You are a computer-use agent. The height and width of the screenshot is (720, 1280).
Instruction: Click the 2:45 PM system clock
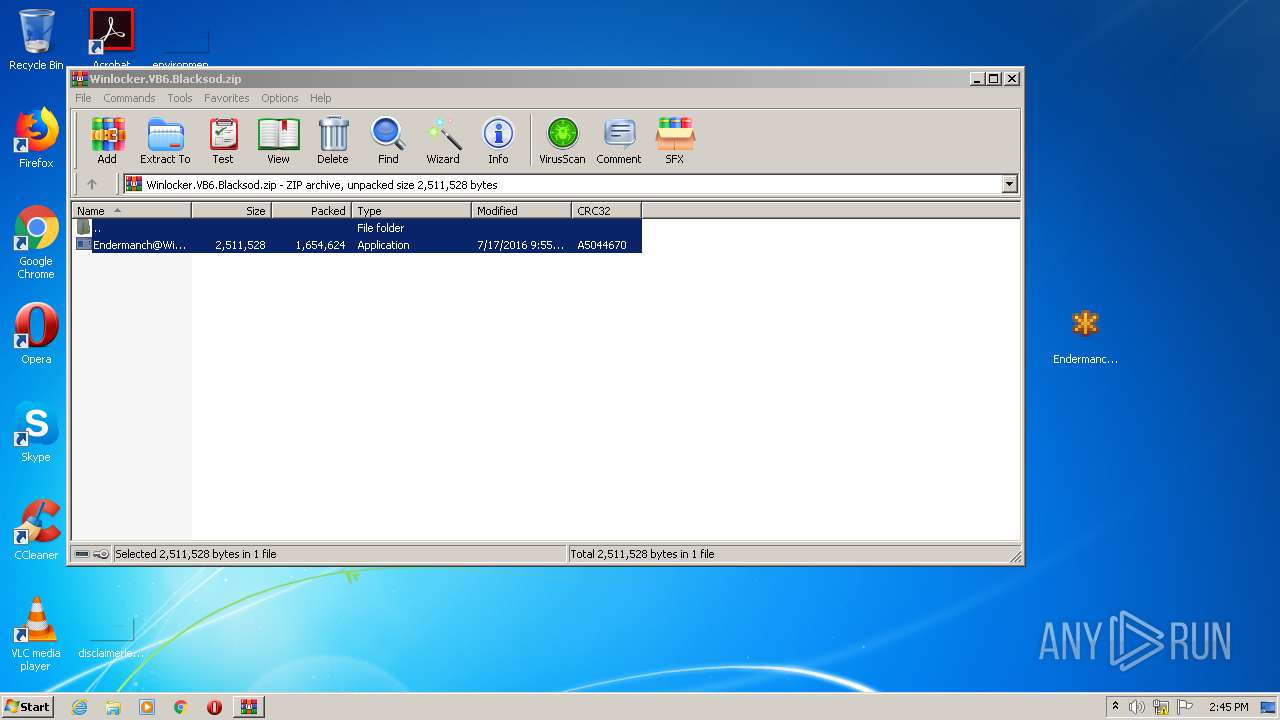(1228, 707)
